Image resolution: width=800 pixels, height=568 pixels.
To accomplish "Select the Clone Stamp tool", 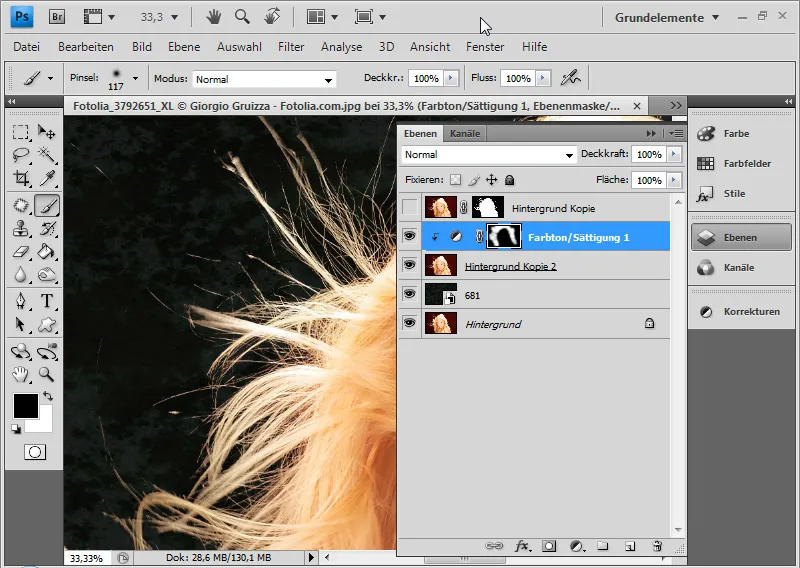I will tap(20, 229).
